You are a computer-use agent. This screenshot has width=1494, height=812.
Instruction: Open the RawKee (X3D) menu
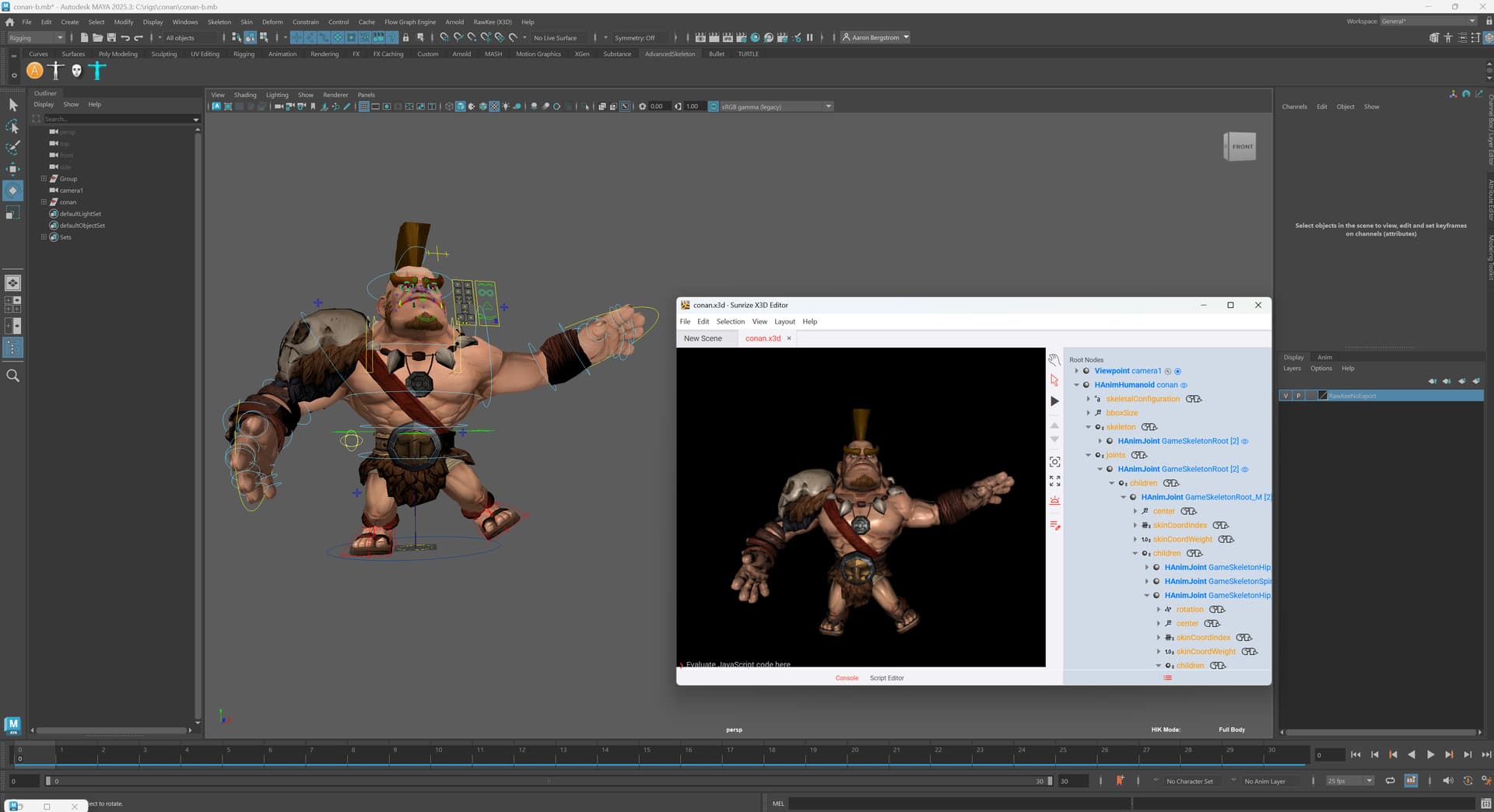[x=493, y=22]
